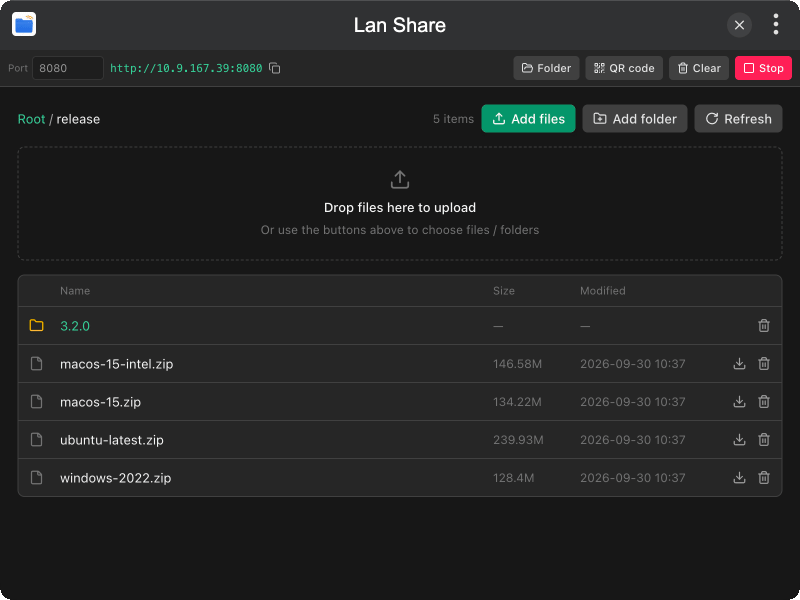
Task: Delete the 3.2.0 folder
Action: coord(764,326)
